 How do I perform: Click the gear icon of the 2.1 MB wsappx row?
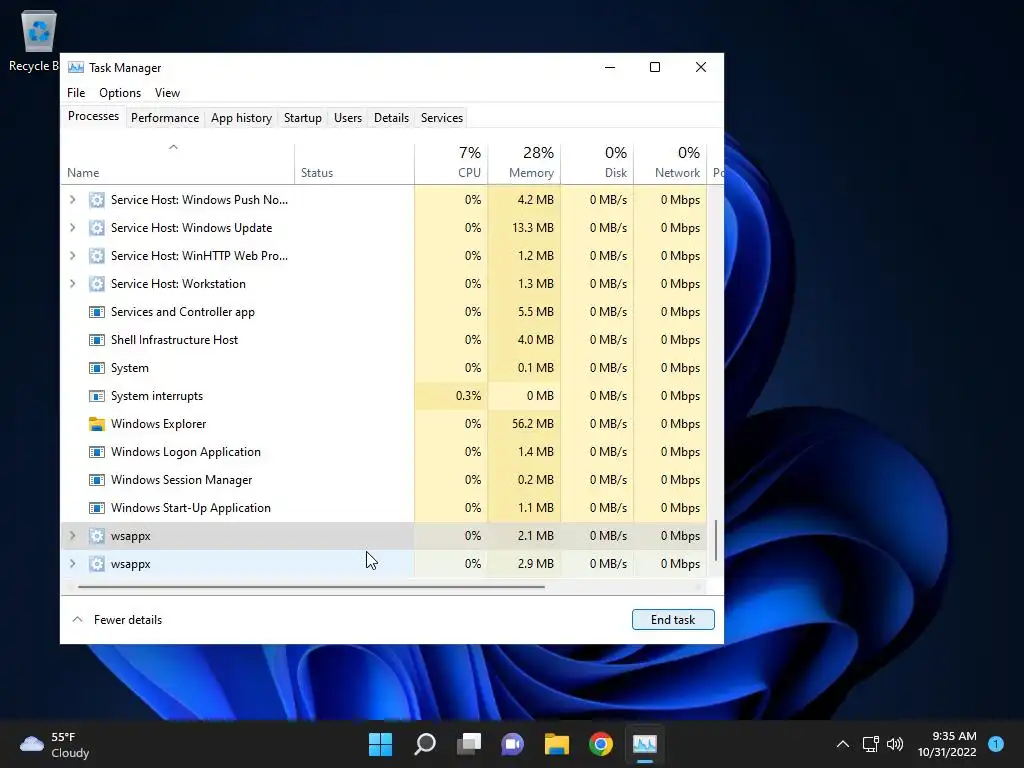tap(97, 536)
